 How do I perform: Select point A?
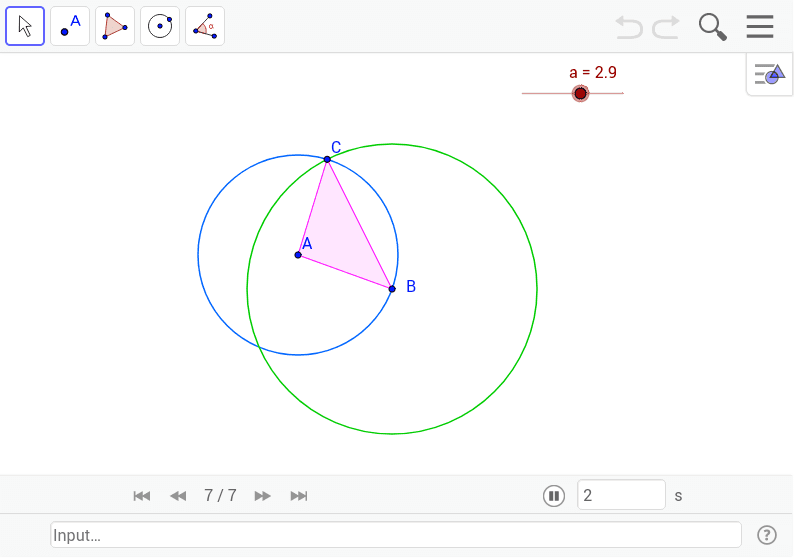coord(298,255)
